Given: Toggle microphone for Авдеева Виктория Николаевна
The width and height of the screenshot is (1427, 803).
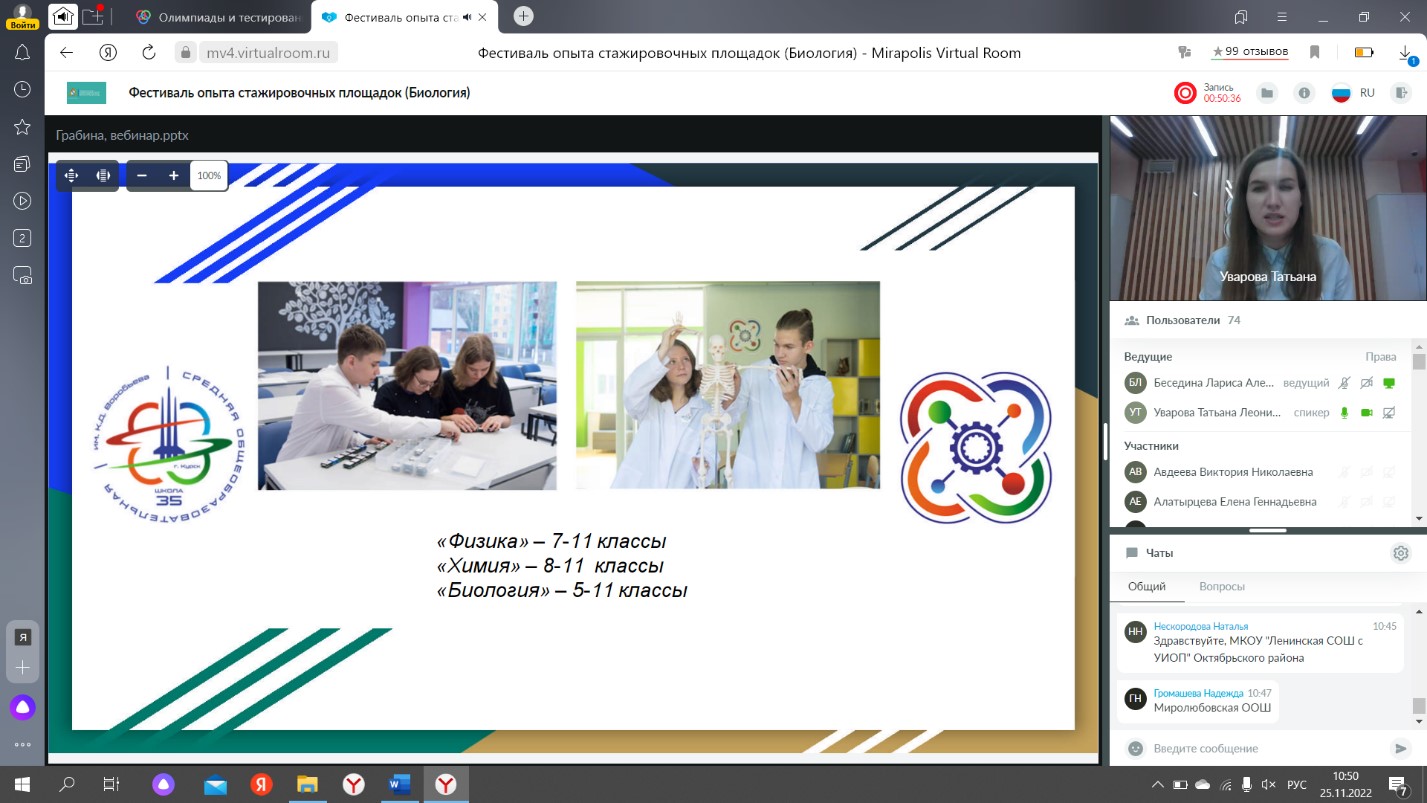Looking at the screenshot, I should tap(1345, 472).
